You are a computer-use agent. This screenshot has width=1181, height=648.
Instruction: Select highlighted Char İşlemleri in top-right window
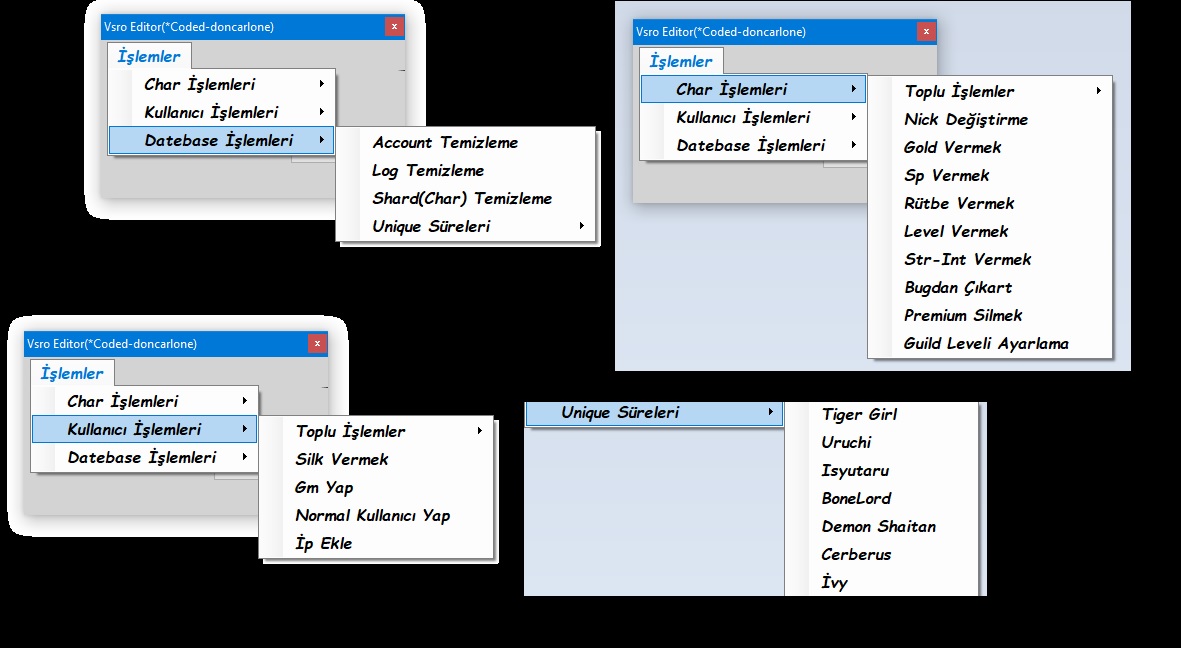coord(753,90)
